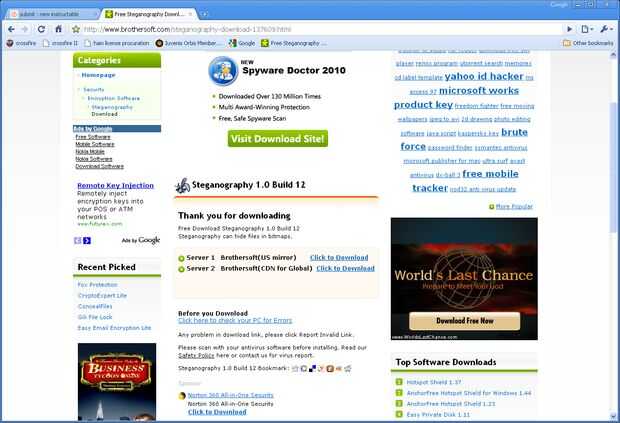Click check your PC for Errors link

[235, 321]
